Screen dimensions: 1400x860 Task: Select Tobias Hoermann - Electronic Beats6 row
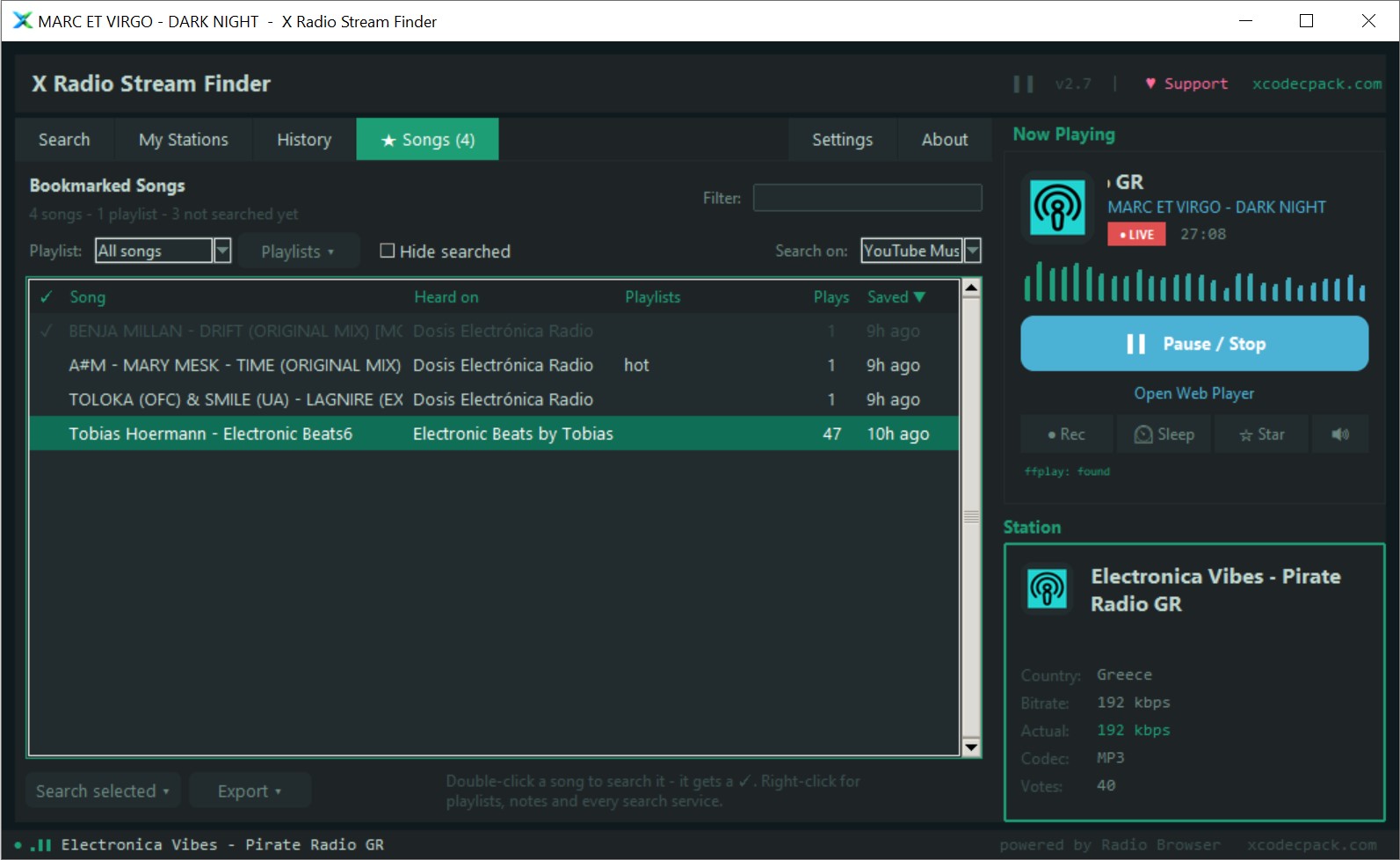pyautogui.click(x=494, y=434)
